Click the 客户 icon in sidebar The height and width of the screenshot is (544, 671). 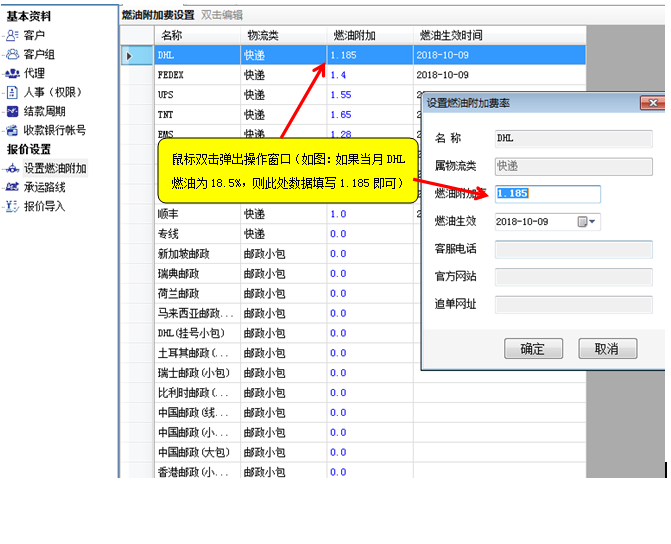[x=12, y=36]
